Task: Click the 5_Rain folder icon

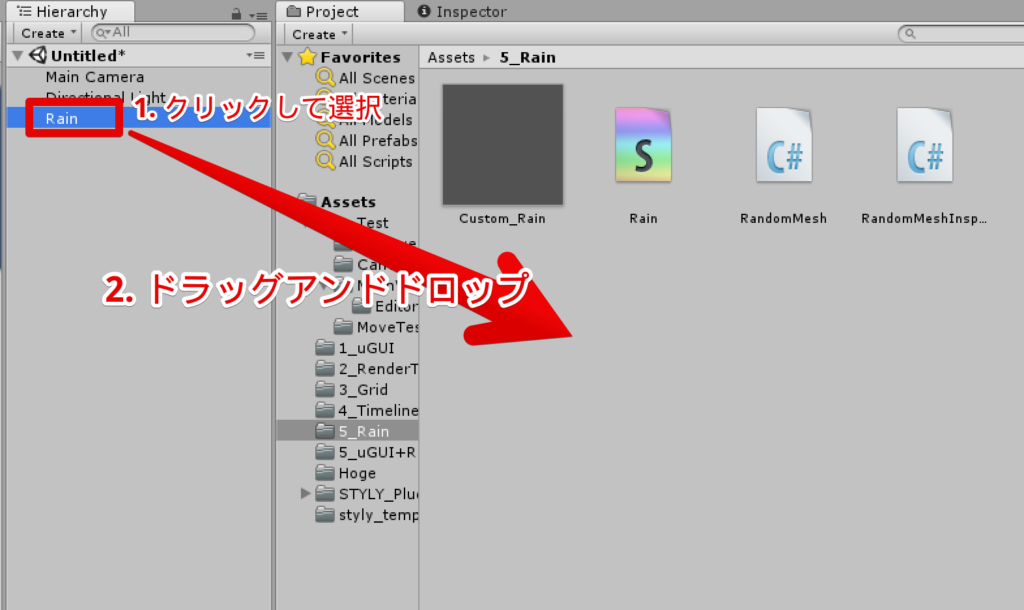Action: [325, 430]
